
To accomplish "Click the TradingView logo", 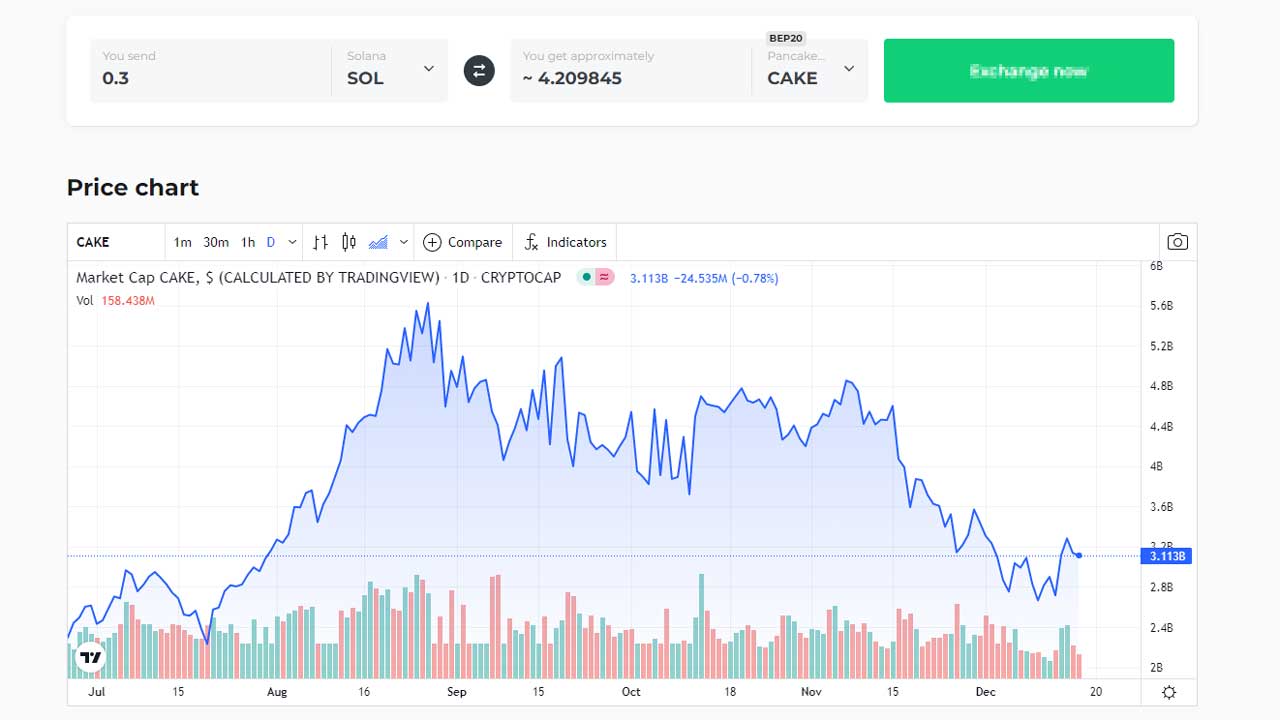I will (x=91, y=657).
